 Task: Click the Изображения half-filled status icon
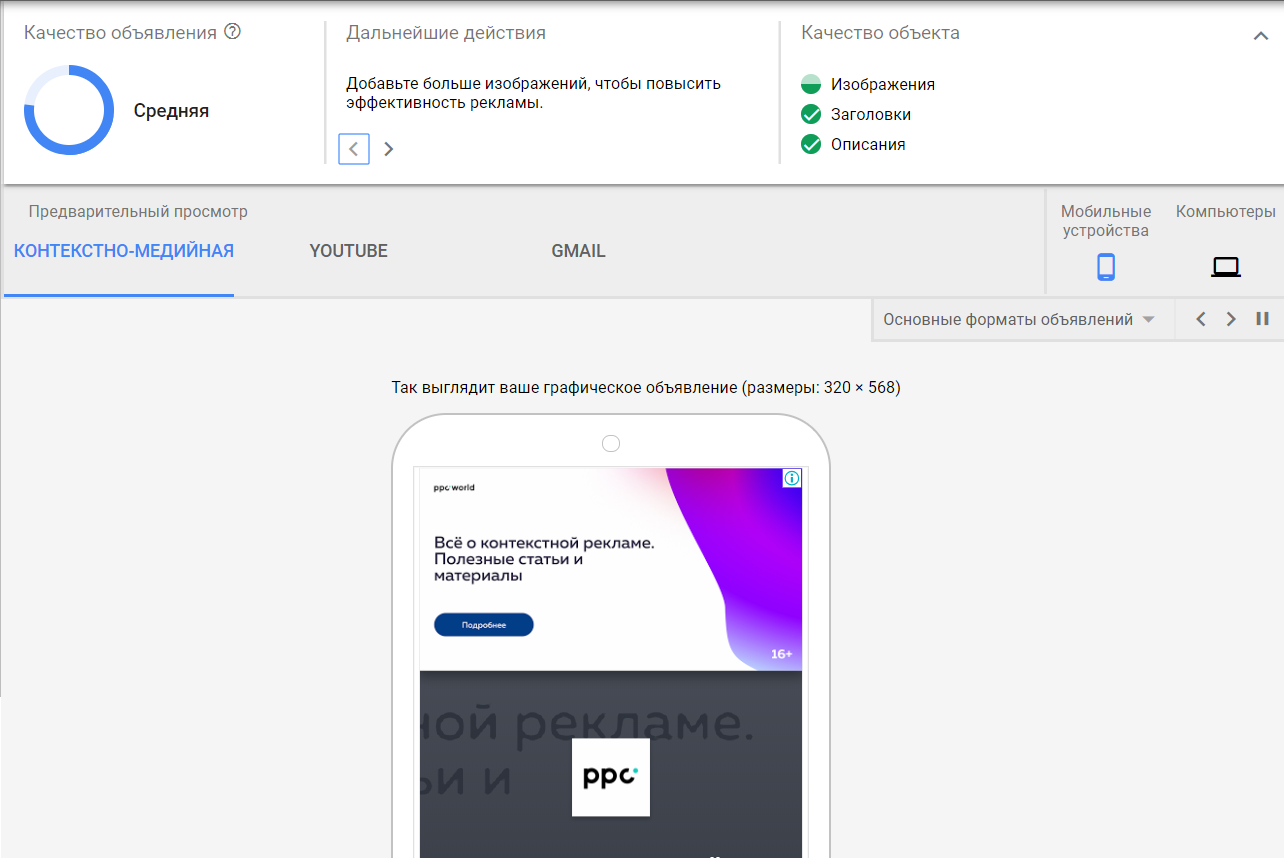[x=811, y=84]
